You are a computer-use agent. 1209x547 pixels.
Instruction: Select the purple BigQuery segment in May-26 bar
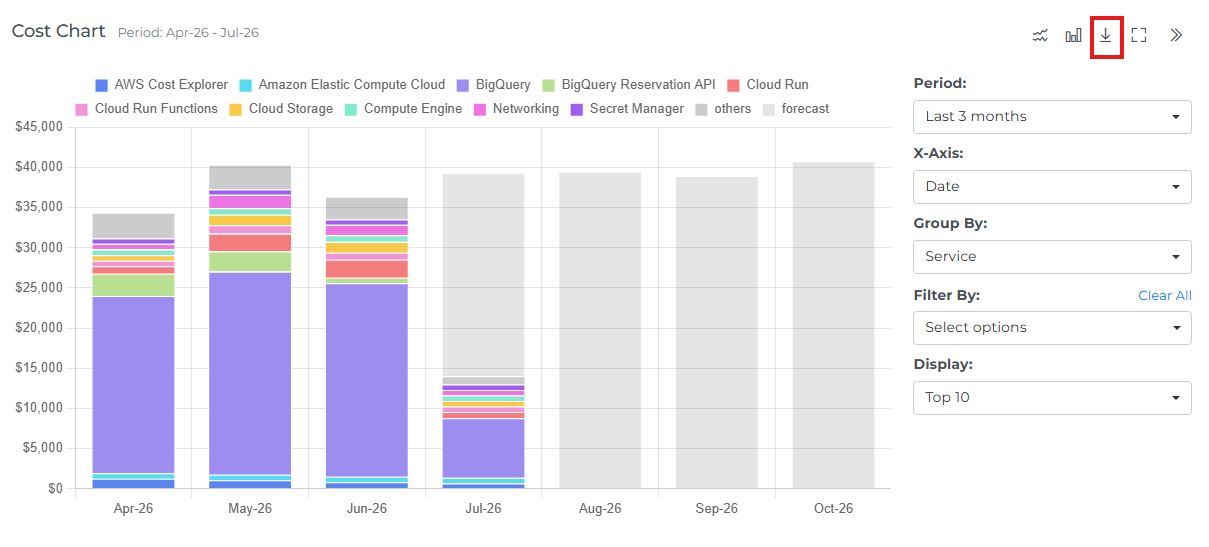pyautogui.click(x=250, y=373)
